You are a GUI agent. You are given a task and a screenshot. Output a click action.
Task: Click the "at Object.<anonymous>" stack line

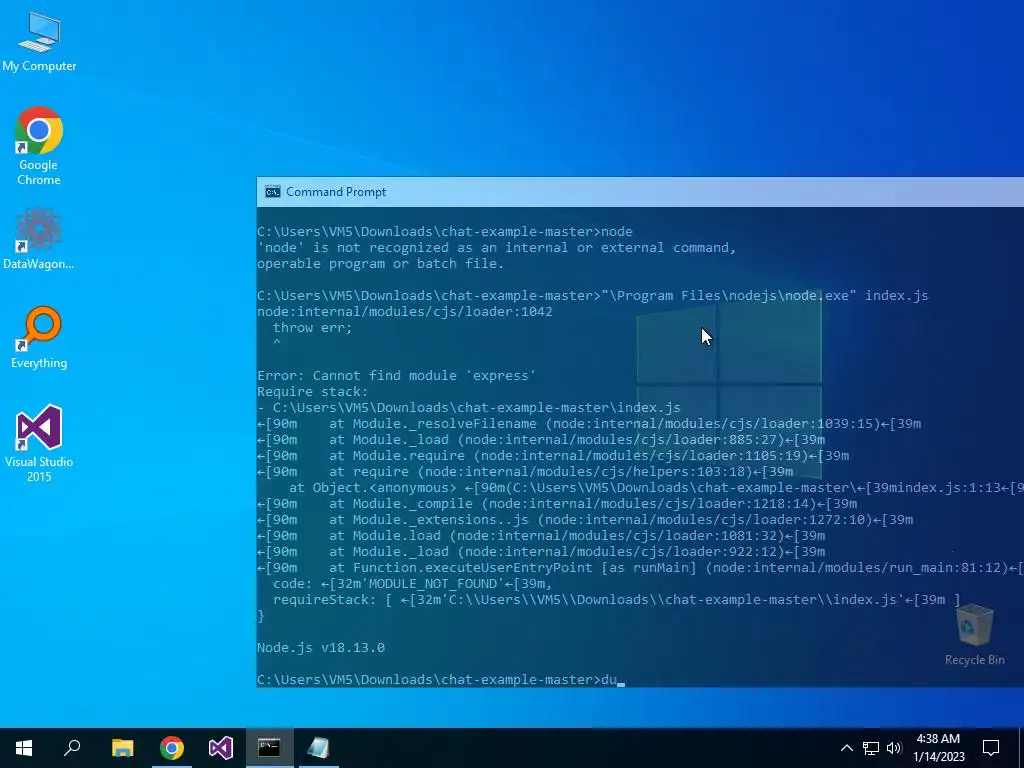tap(656, 488)
